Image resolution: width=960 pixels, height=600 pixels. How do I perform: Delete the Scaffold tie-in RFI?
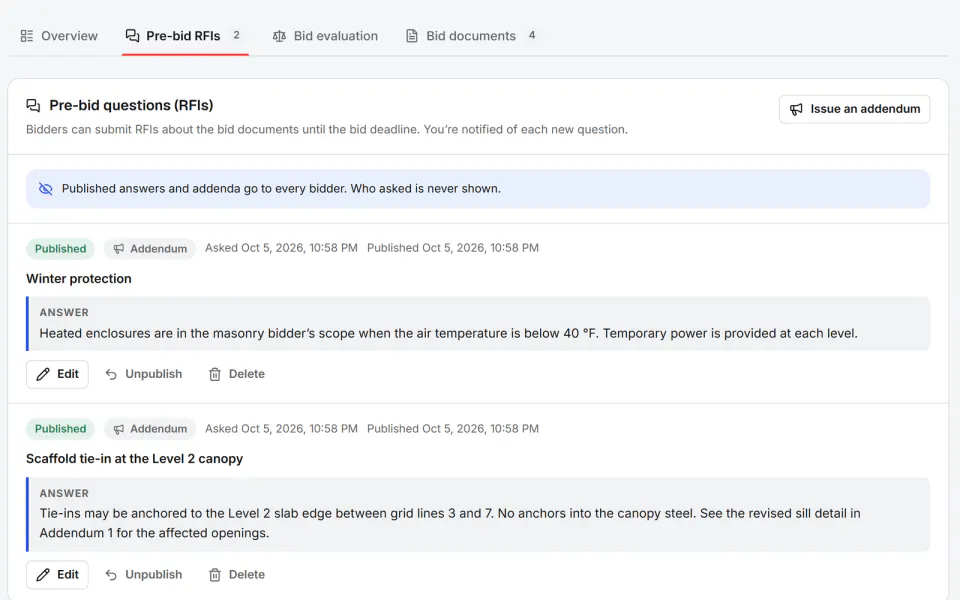tap(237, 575)
